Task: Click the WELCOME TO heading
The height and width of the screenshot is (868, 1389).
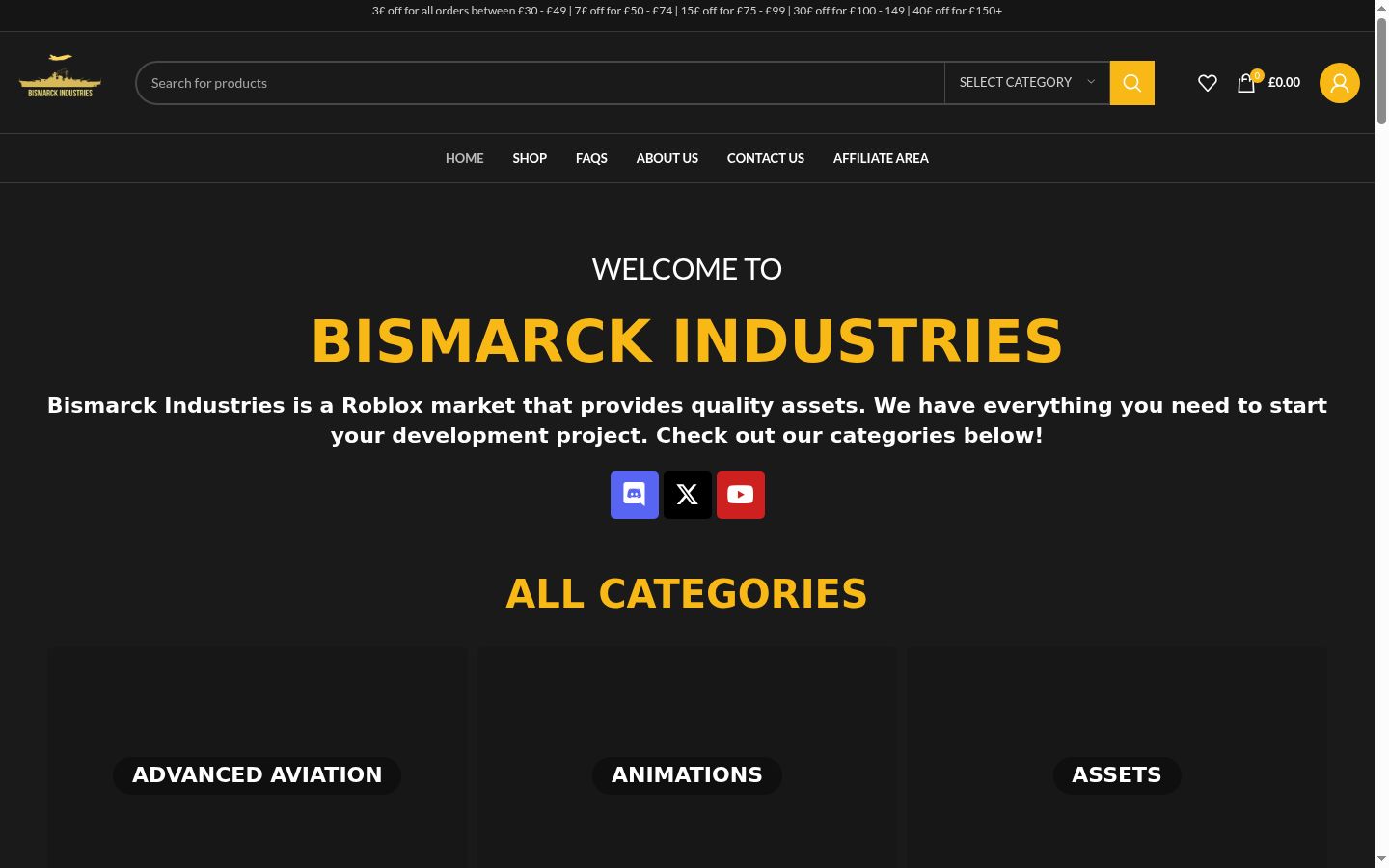Action: tap(687, 269)
